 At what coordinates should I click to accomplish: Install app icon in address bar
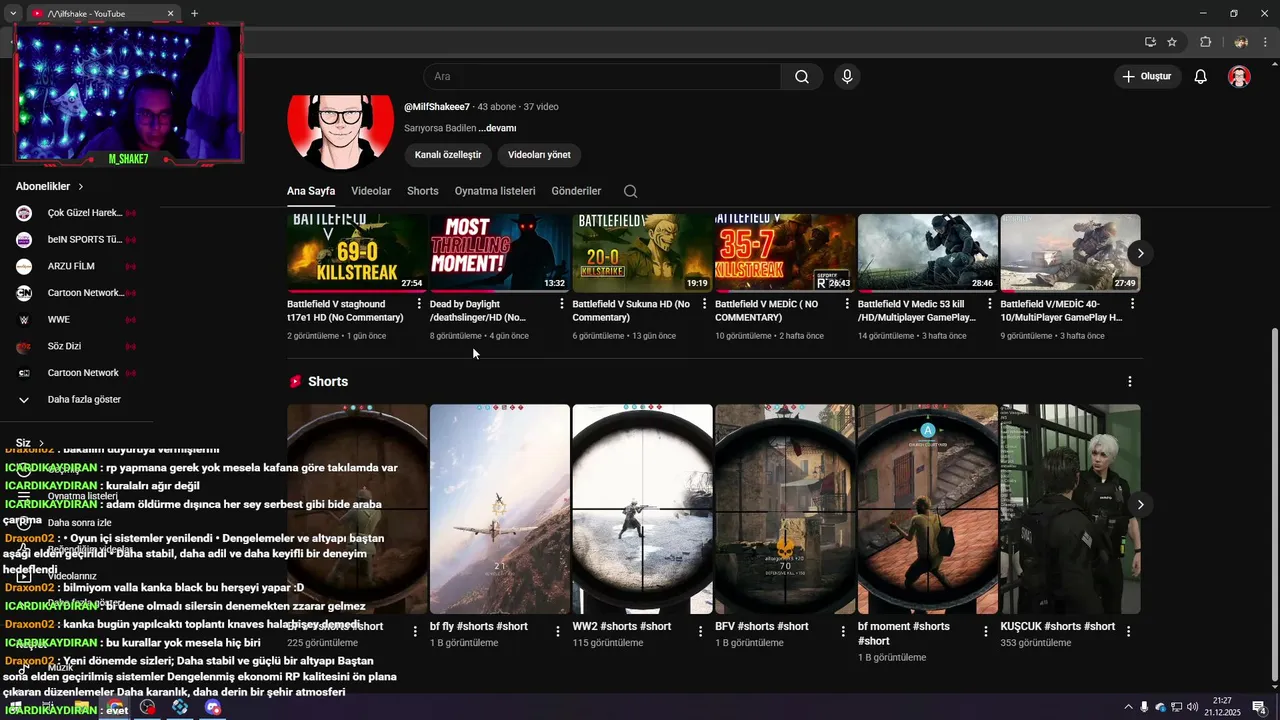(1150, 42)
